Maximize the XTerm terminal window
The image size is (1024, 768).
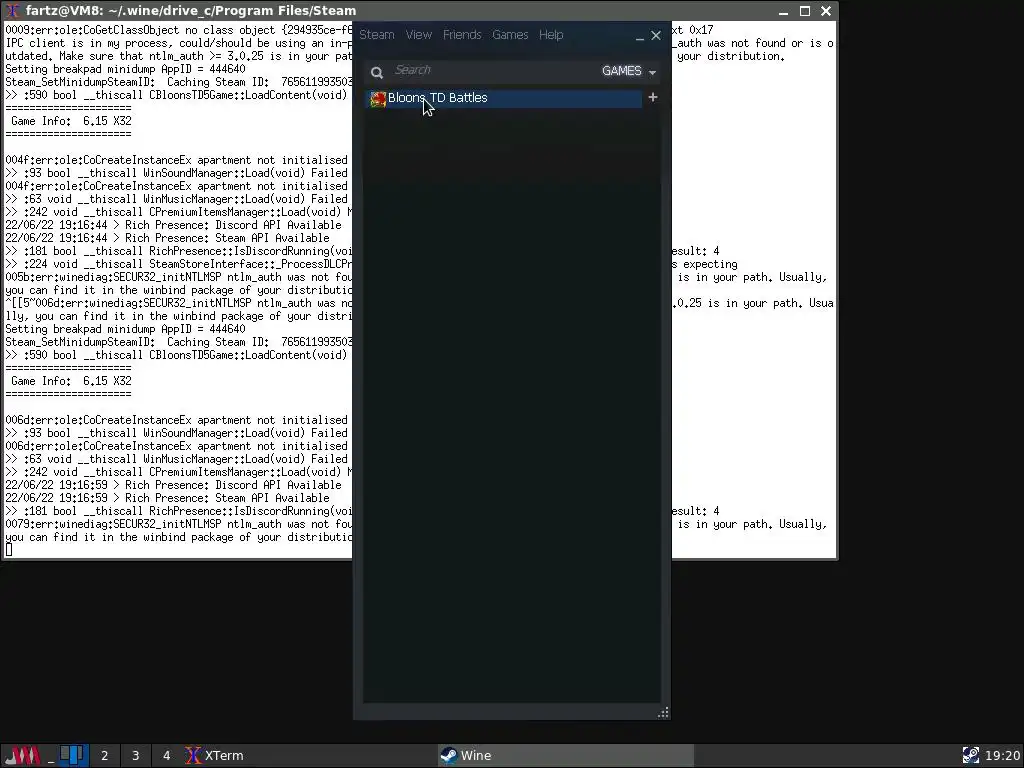coord(805,11)
